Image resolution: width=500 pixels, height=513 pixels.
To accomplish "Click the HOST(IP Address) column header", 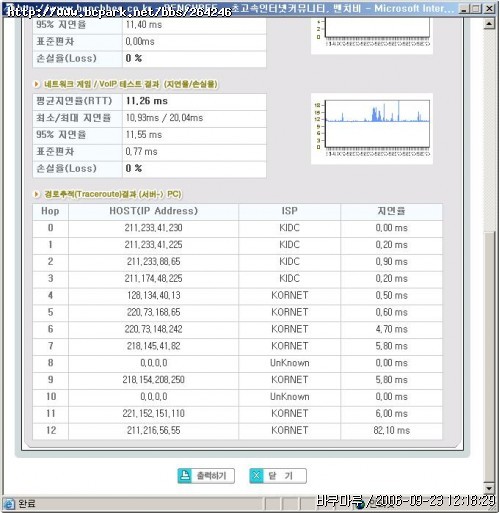I will tap(153, 211).
